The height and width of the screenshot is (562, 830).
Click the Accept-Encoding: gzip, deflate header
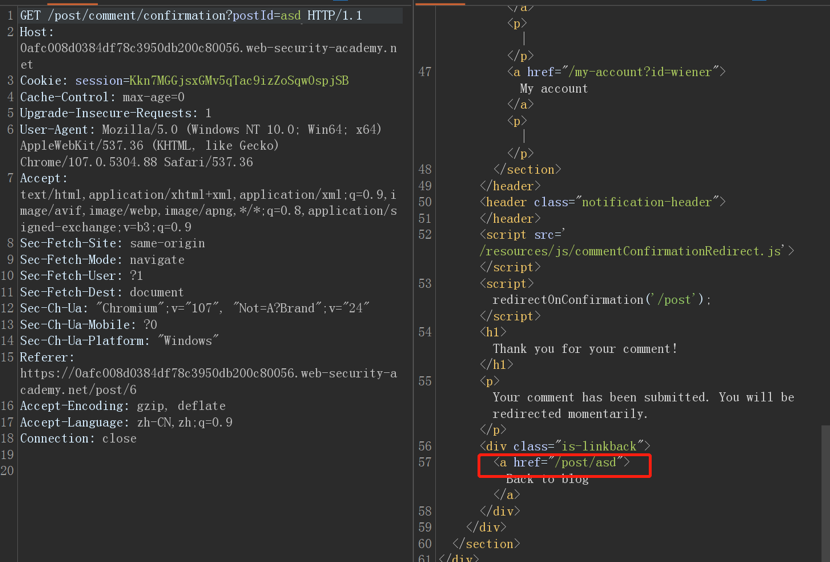coord(123,406)
